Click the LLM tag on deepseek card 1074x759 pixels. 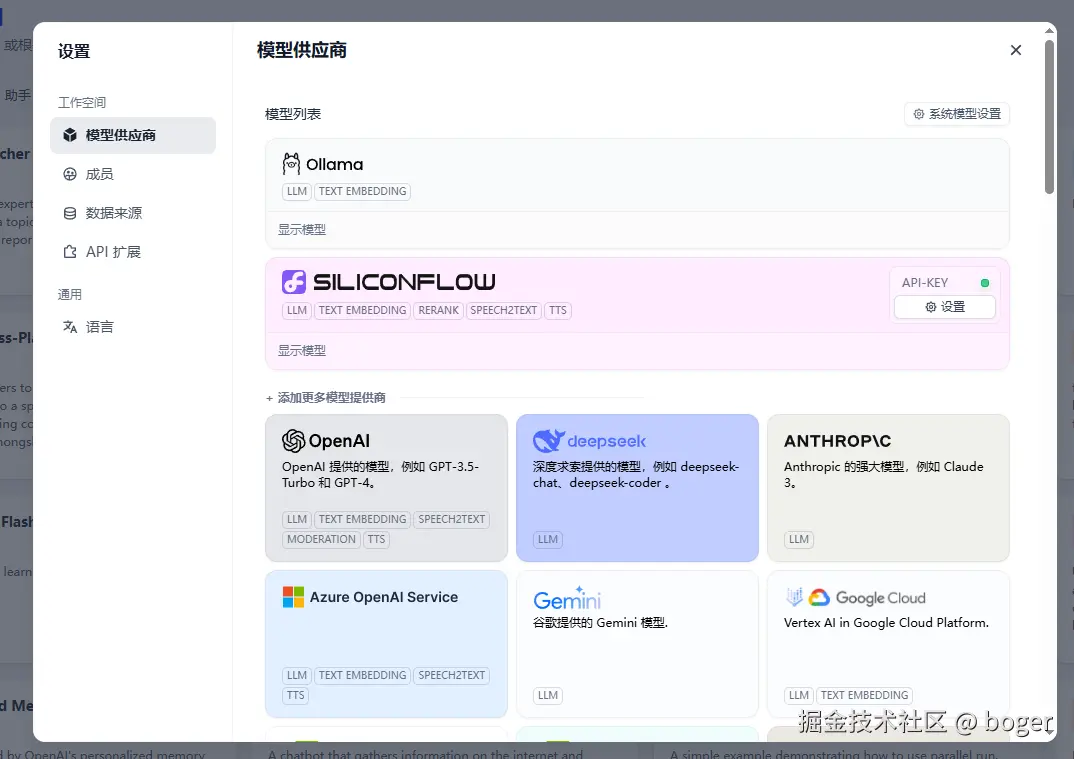[548, 539]
